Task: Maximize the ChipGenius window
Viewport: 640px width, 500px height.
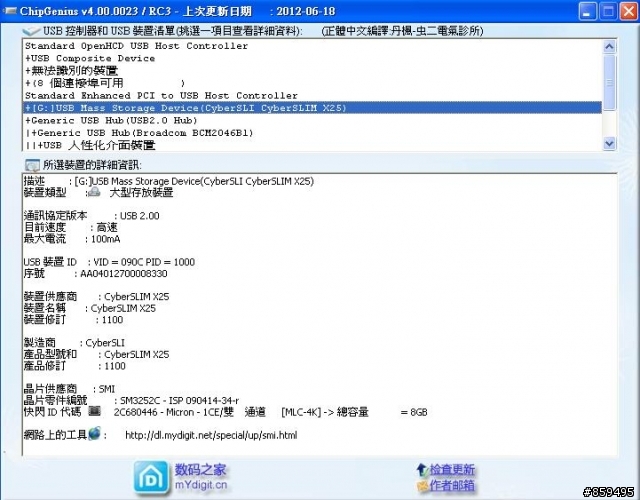Action: point(608,11)
